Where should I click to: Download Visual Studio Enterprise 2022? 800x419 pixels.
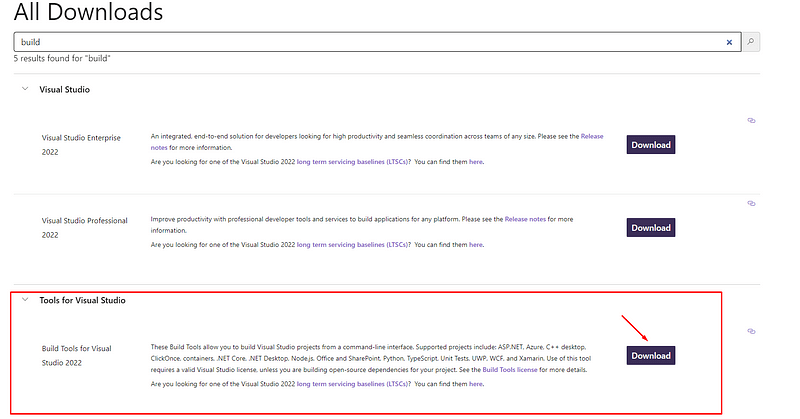pyautogui.click(x=650, y=145)
